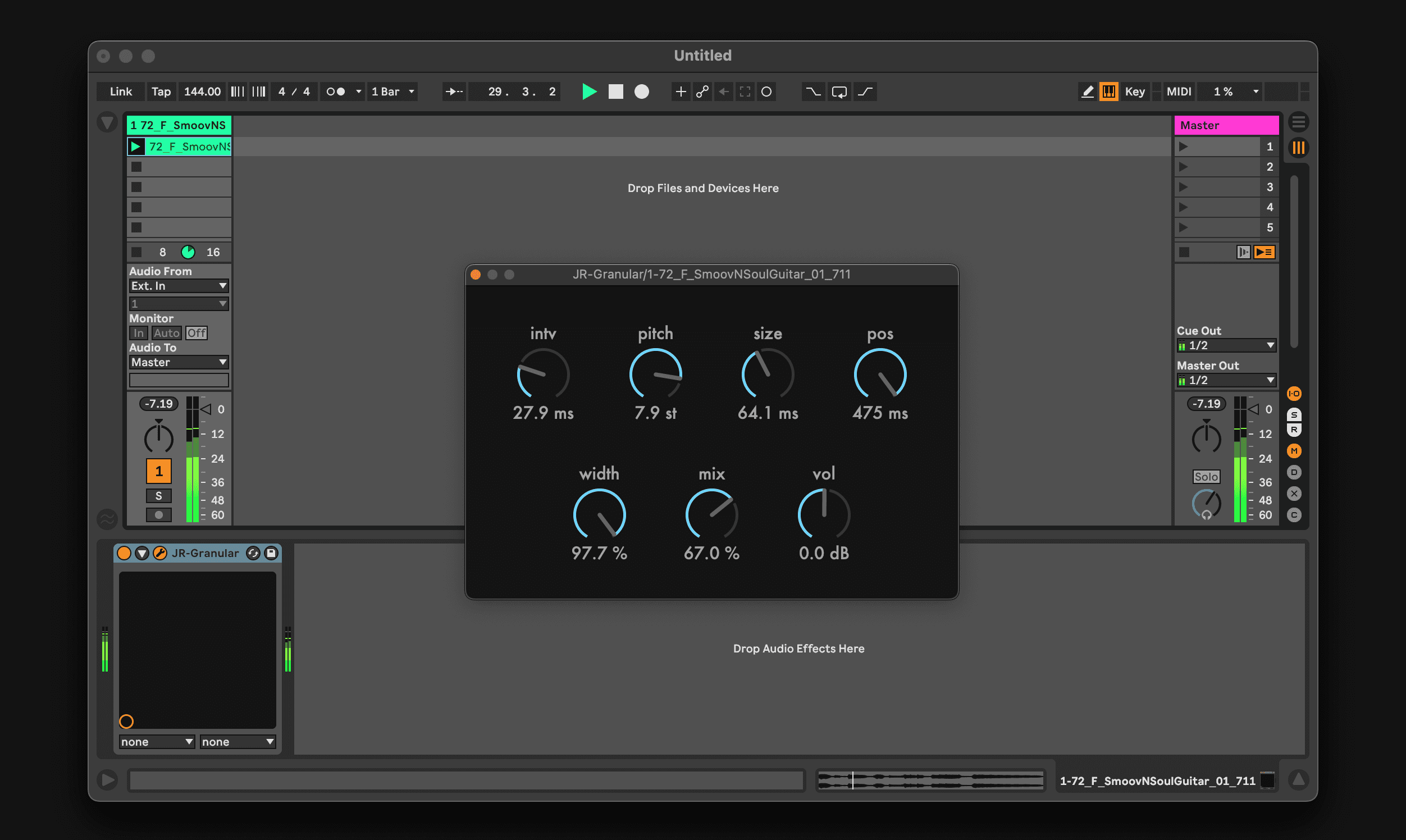Open the Audio To Master dropdown
The height and width of the screenshot is (840, 1406).
point(179,362)
